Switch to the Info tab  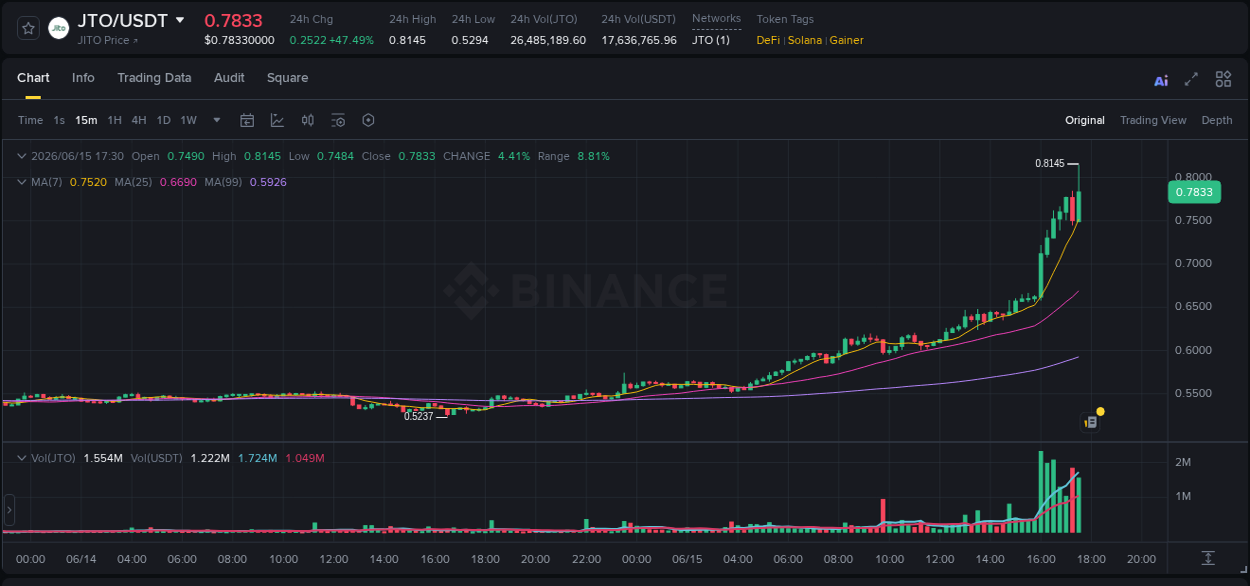tap(83, 78)
